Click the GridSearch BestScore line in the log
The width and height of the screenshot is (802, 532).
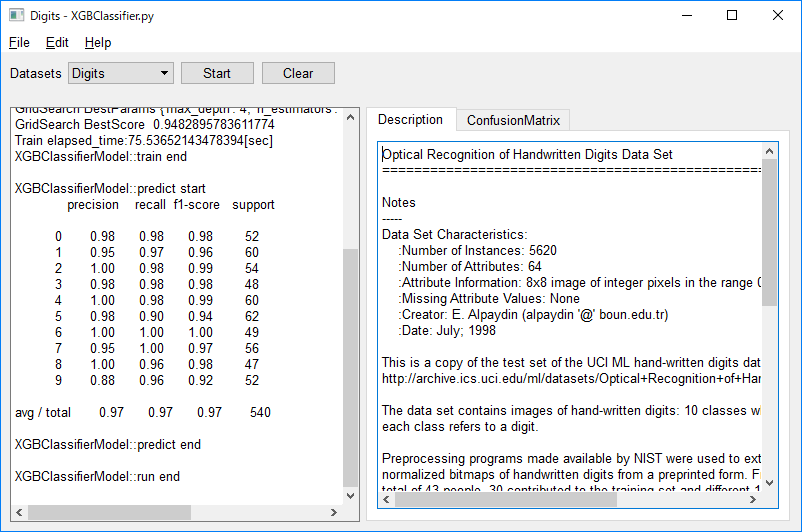coord(145,124)
